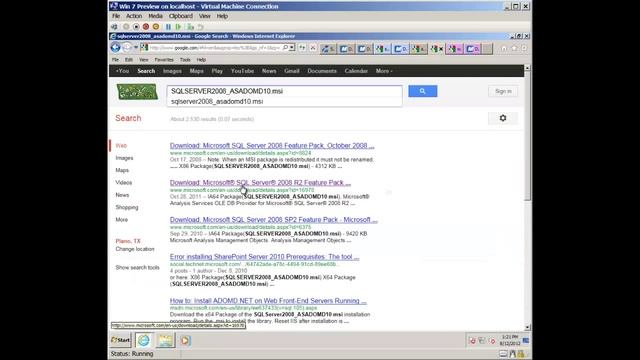Click the Windows Start button
The width and height of the screenshot is (640, 360).
point(121,340)
